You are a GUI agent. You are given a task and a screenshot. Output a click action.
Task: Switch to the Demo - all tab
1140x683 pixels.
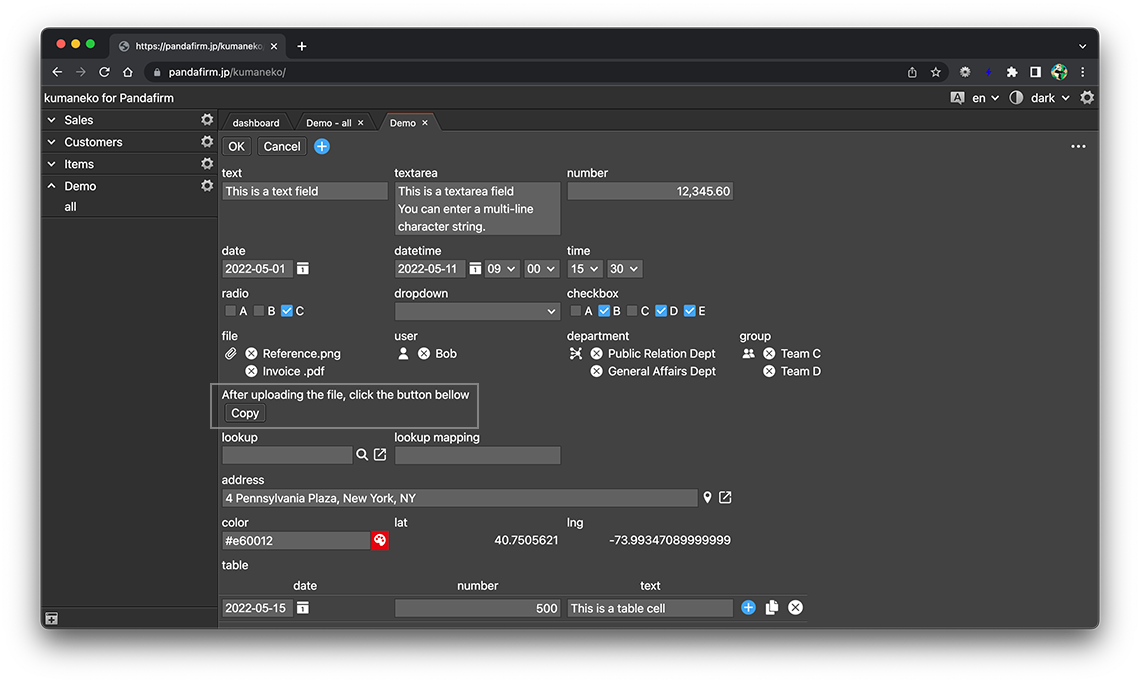328,123
